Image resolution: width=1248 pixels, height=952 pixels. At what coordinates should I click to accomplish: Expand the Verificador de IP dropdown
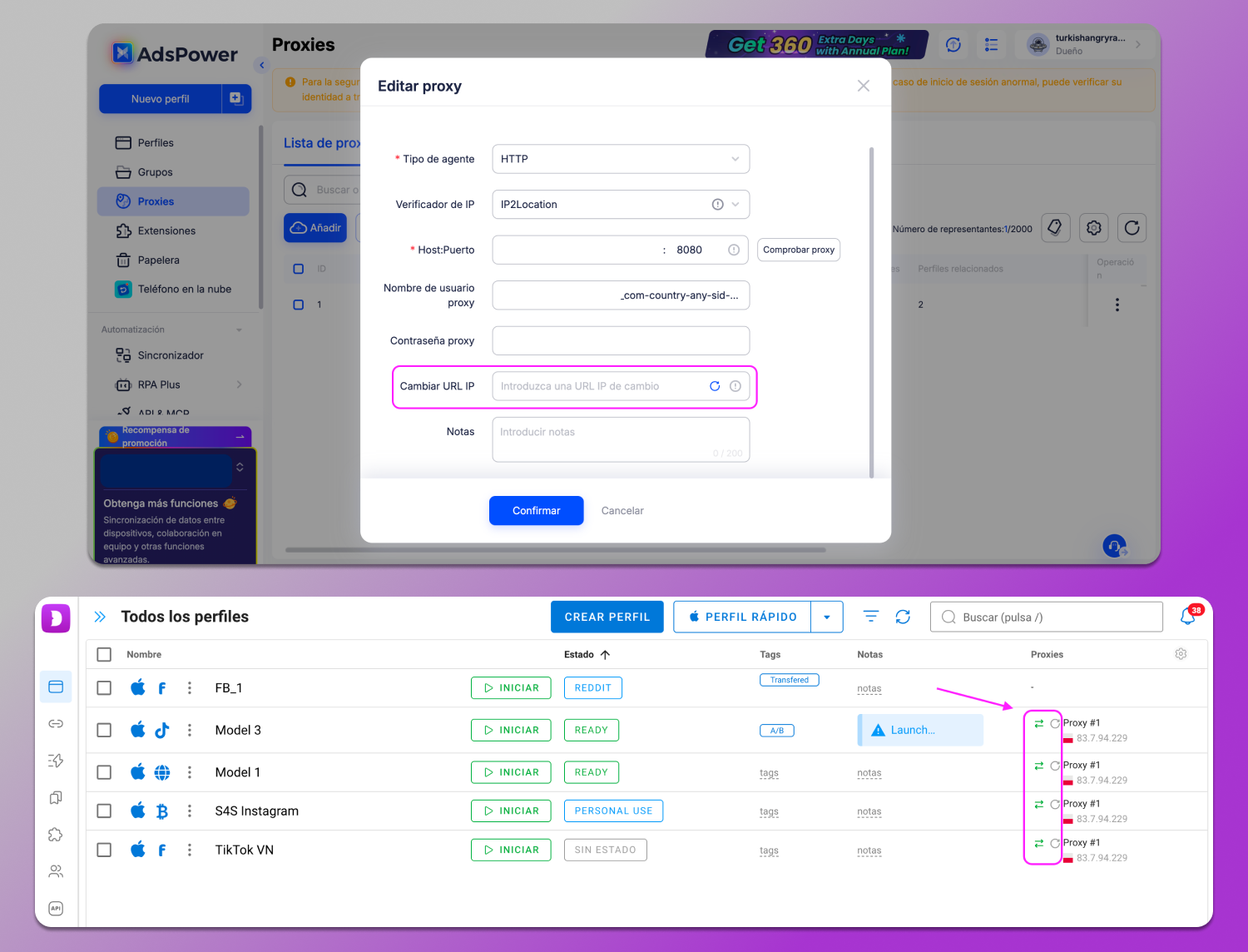[x=735, y=205]
